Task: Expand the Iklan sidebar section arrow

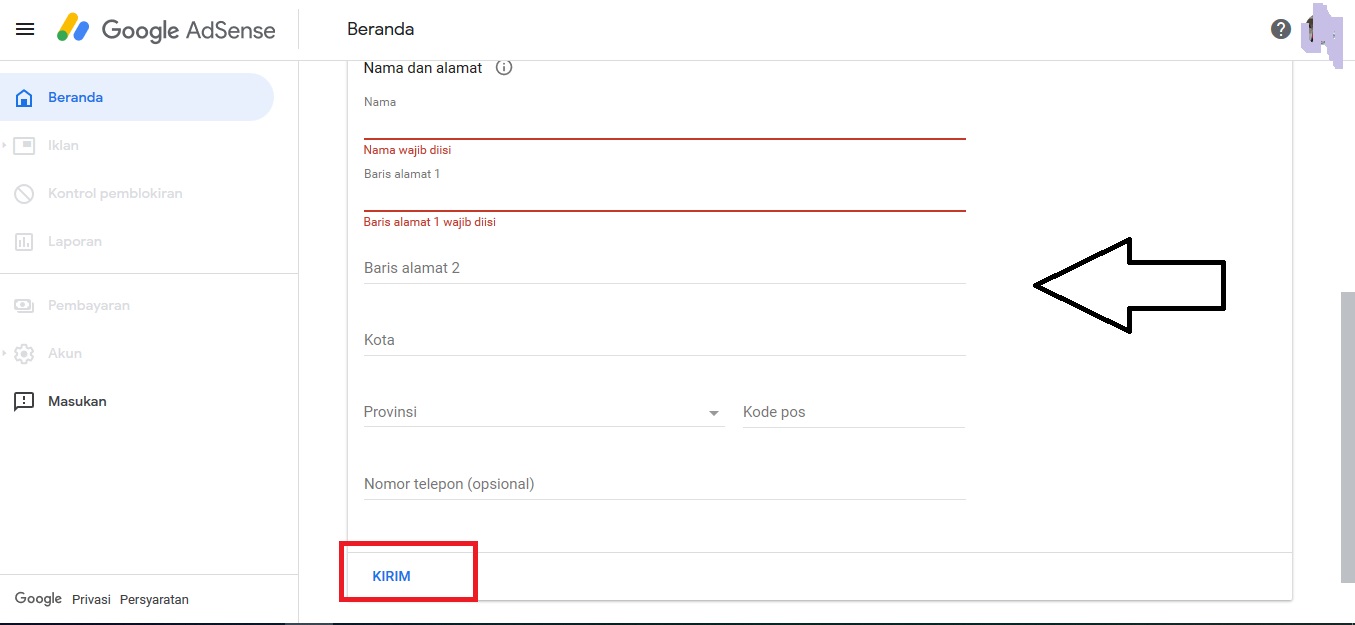Action: (x=5, y=145)
